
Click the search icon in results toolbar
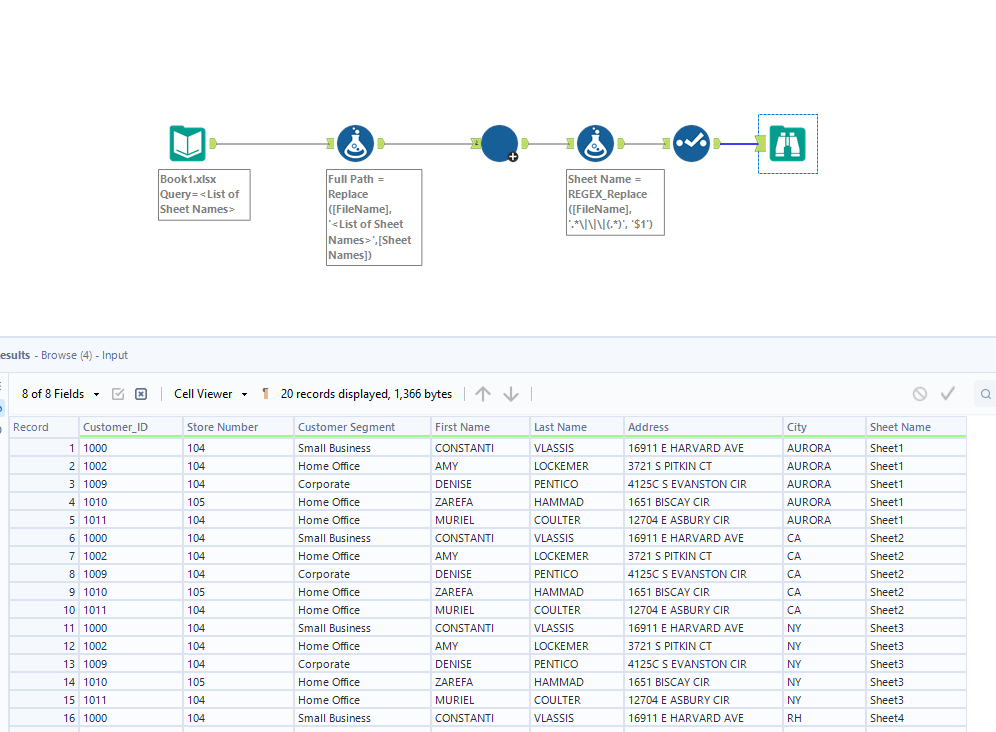(x=986, y=394)
